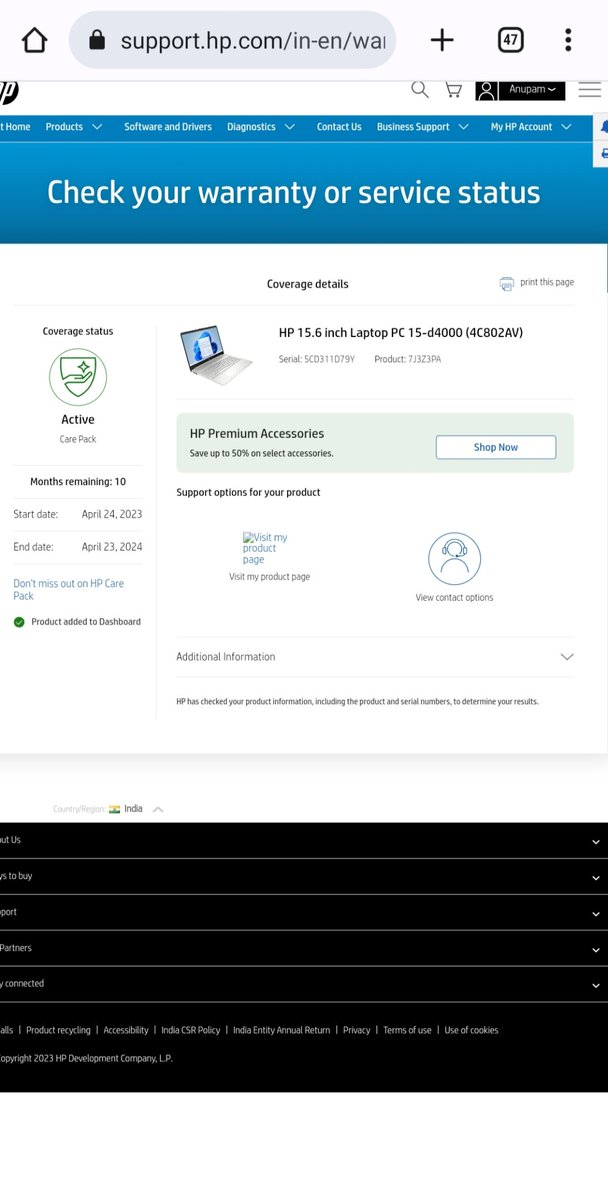The width and height of the screenshot is (608, 1200).
Task: Expand the HP Partners footer section
Action: pyautogui.click(x=304, y=949)
